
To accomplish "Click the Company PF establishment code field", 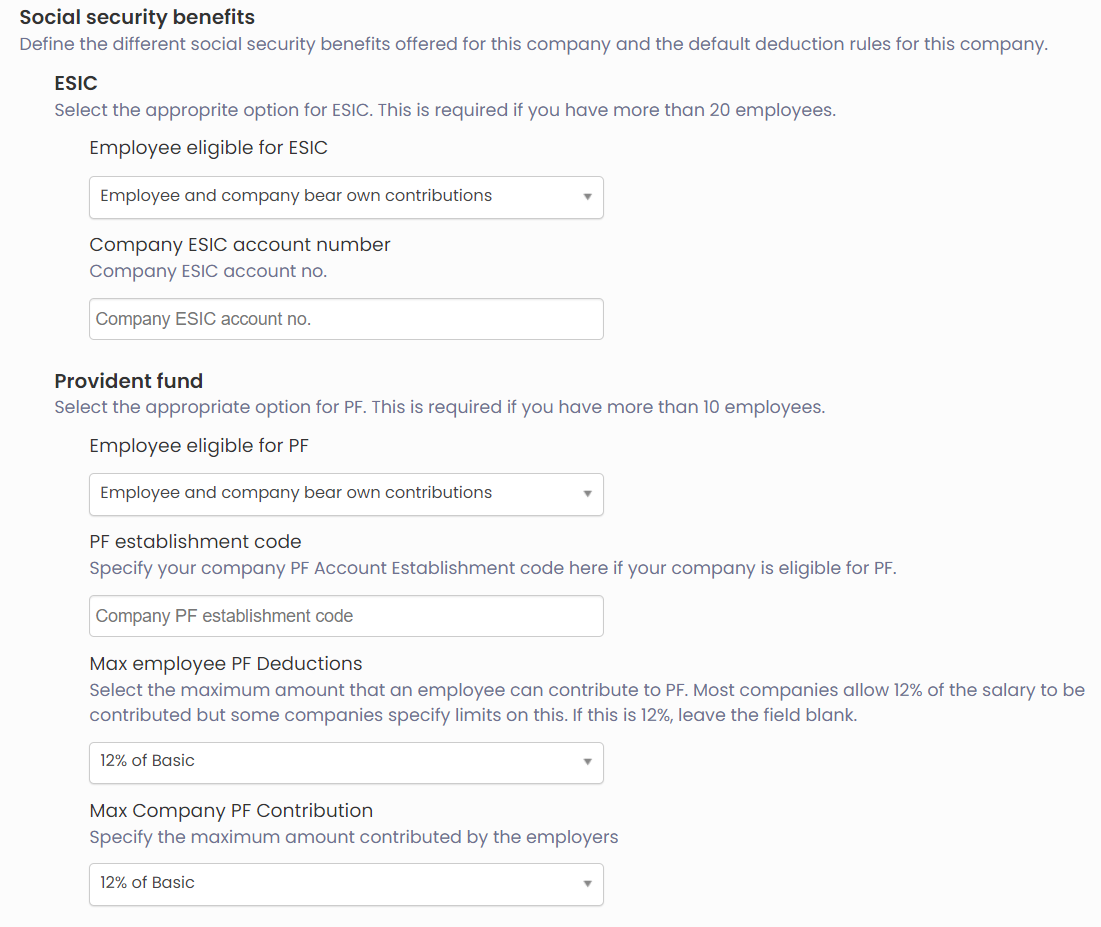I will (345, 616).
